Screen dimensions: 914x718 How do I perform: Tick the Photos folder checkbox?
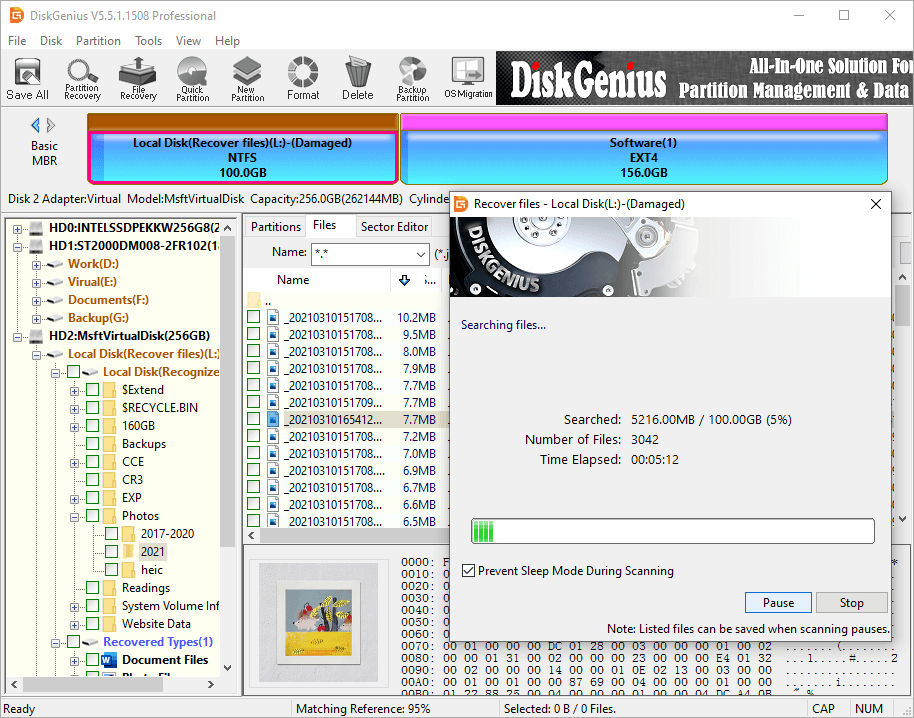click(x=92, y=515)
